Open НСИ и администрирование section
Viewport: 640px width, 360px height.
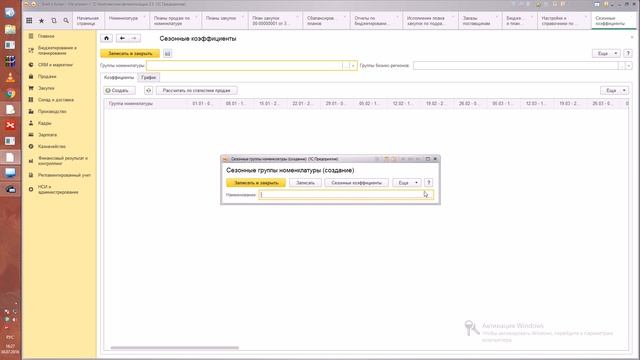(x=58, y=189)
